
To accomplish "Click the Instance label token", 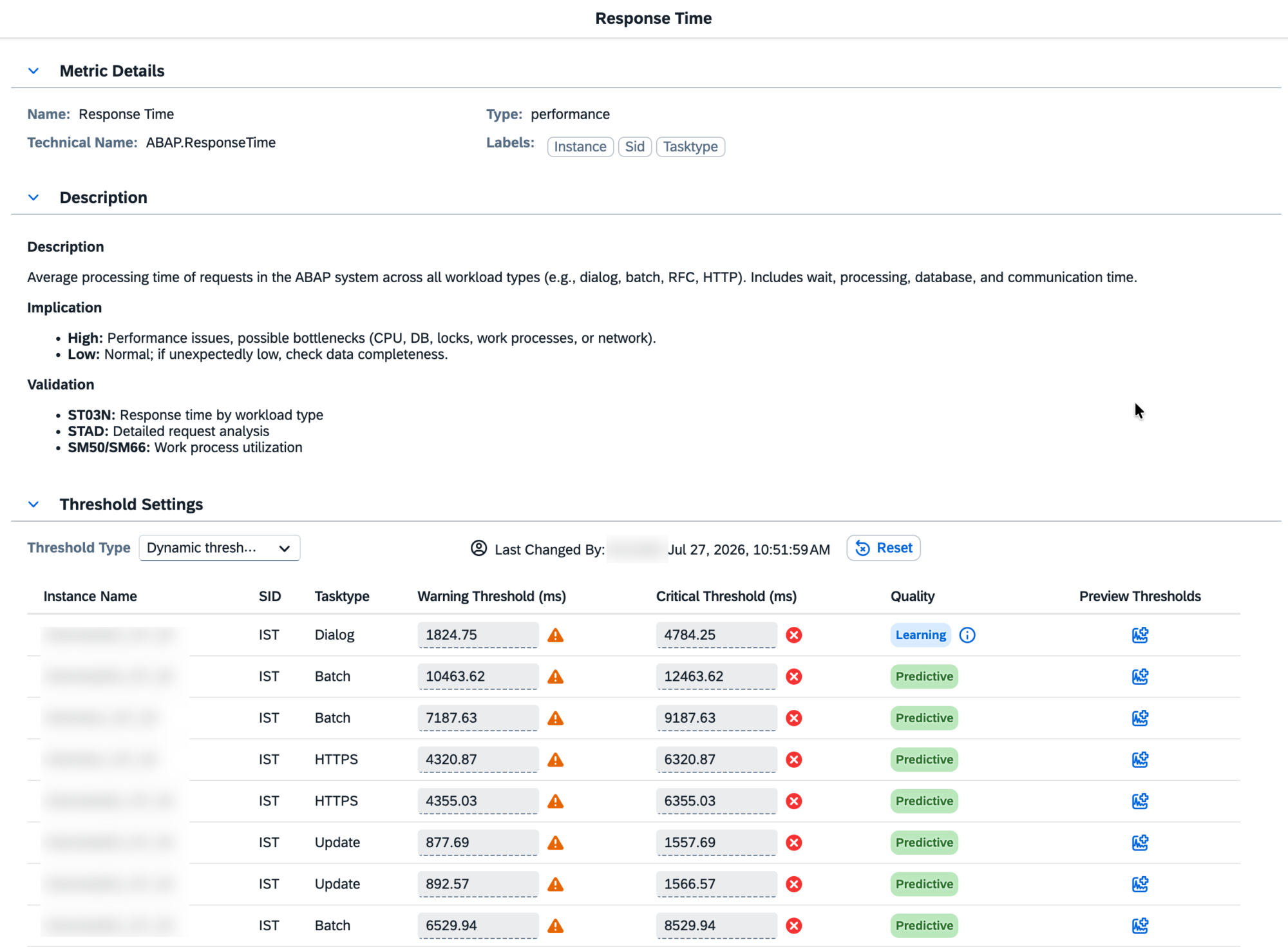I will [x=580, y=147].
